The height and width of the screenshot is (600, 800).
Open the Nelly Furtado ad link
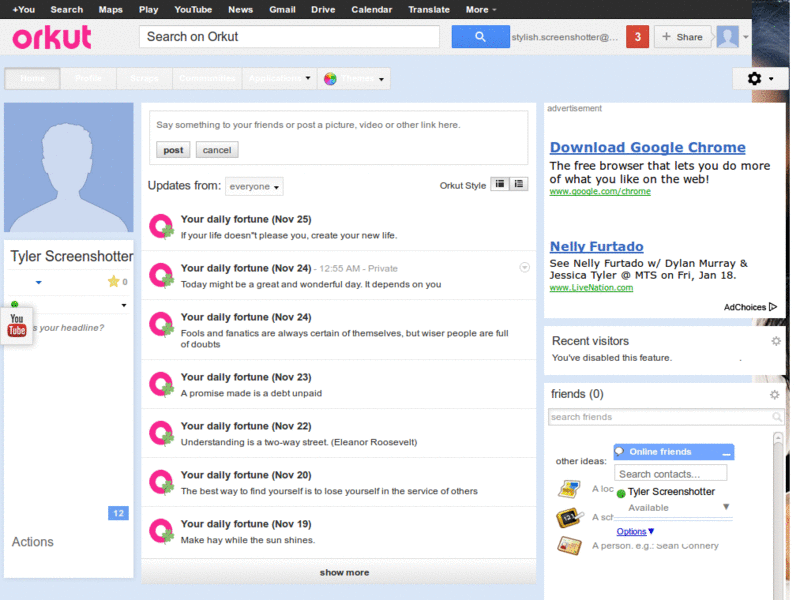pyautogui.click(x=596, y=246)
